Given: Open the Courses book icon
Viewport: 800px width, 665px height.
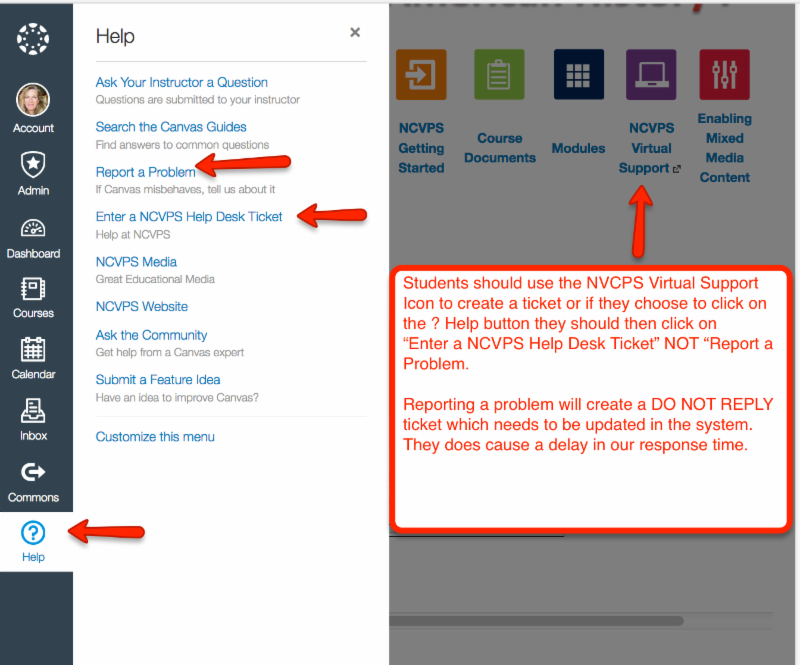Looking at the screenshot, I should pos(33,289).
